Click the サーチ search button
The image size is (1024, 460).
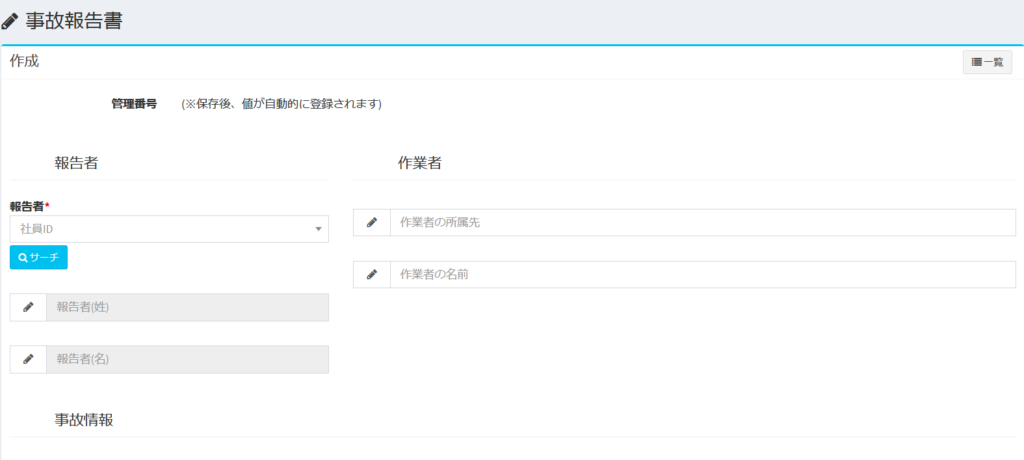[39, 257]
